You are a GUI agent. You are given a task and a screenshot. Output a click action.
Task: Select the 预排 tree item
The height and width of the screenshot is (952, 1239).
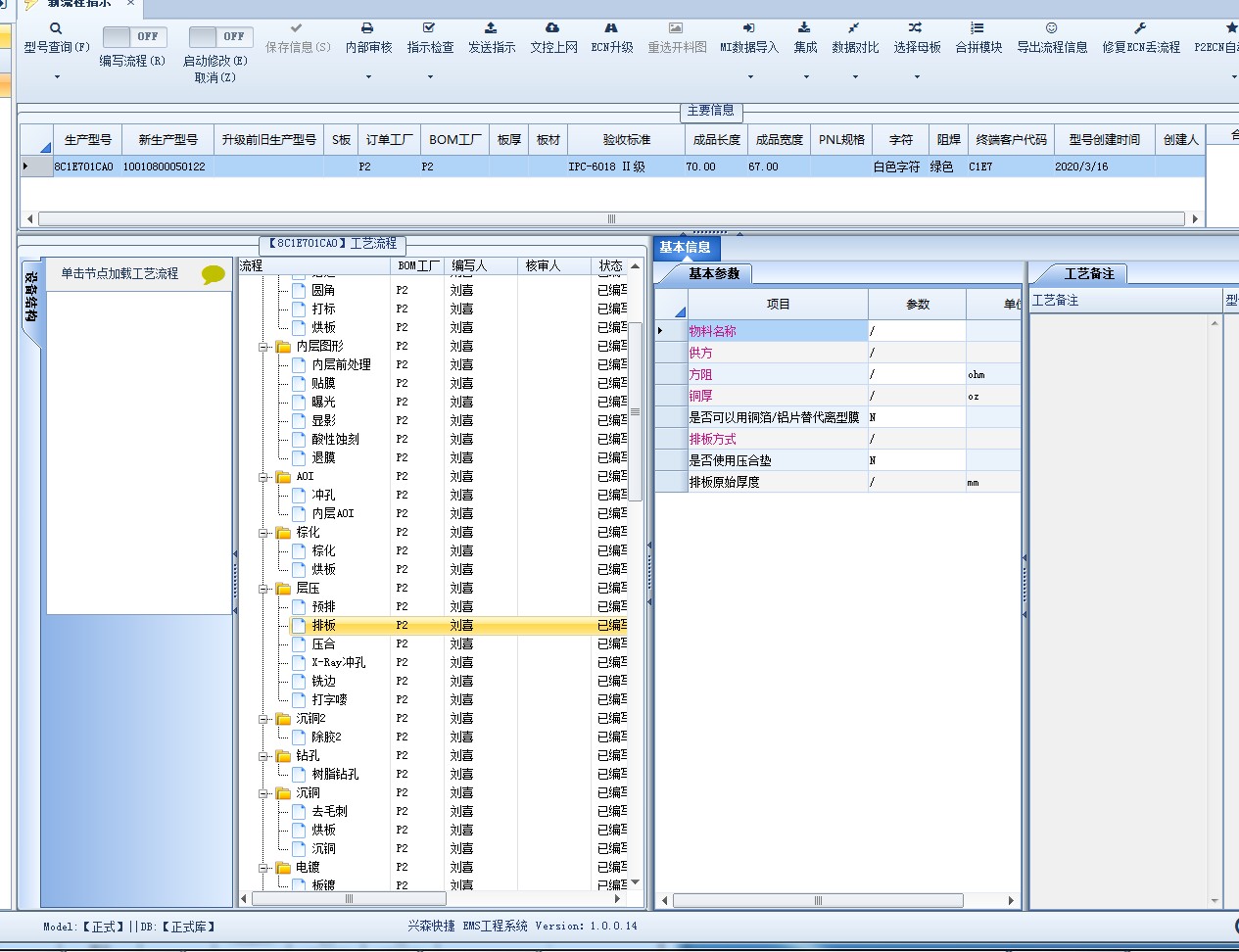[323, 606]
